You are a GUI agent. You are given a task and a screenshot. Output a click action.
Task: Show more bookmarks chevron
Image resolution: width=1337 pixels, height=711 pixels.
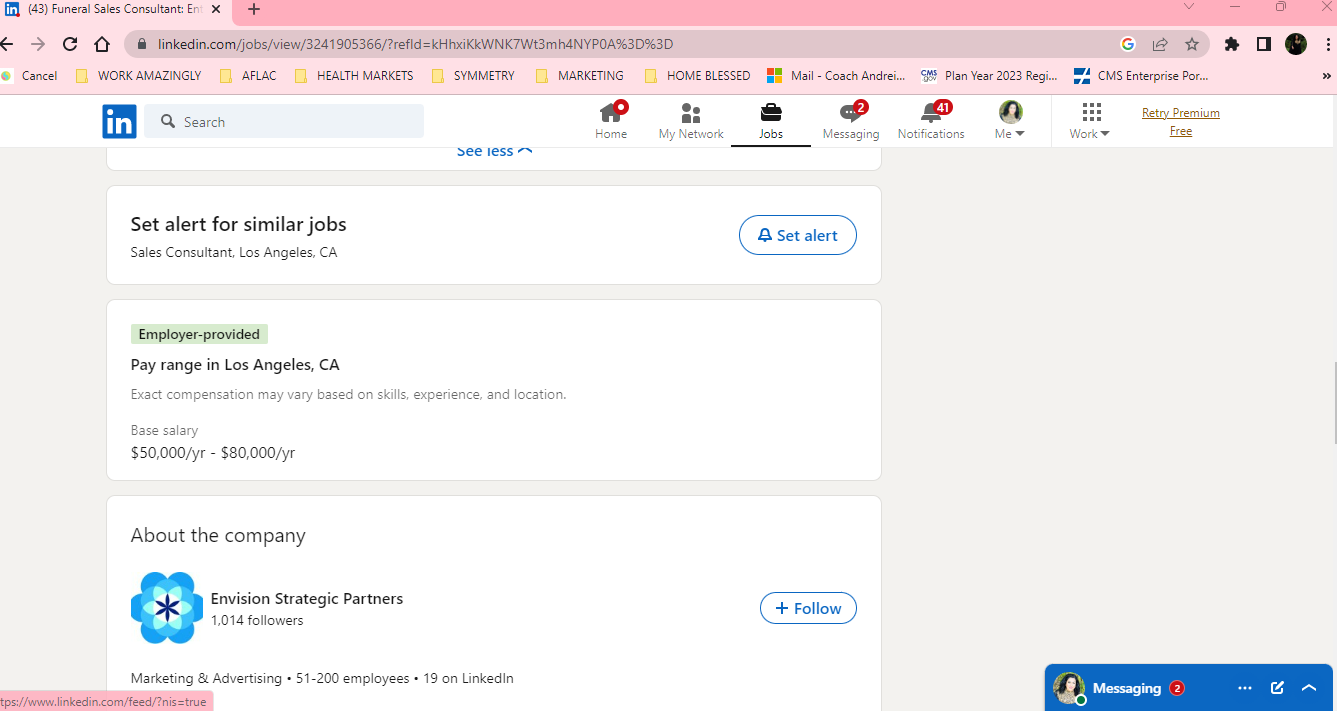pos(1327,75)
